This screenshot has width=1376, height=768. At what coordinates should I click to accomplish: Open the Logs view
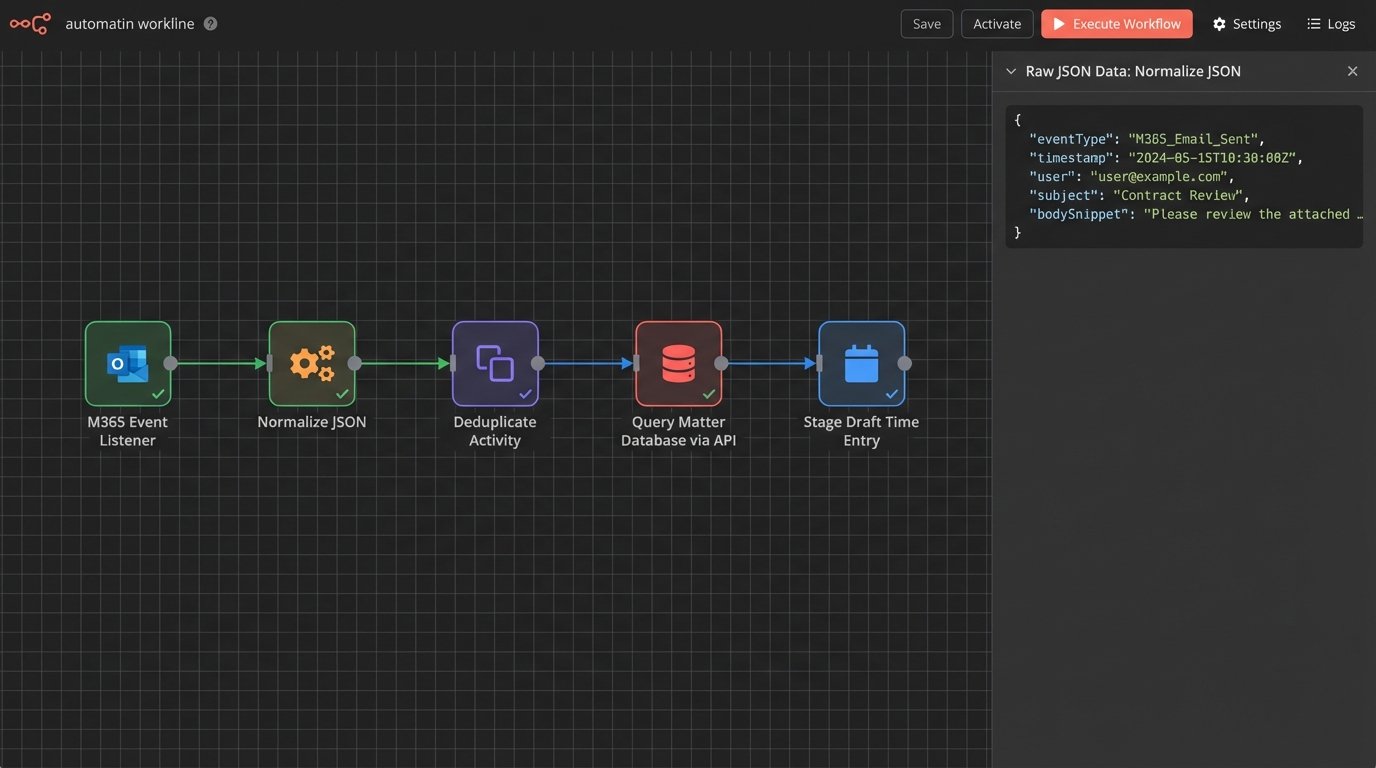(x=1331, y=24)
